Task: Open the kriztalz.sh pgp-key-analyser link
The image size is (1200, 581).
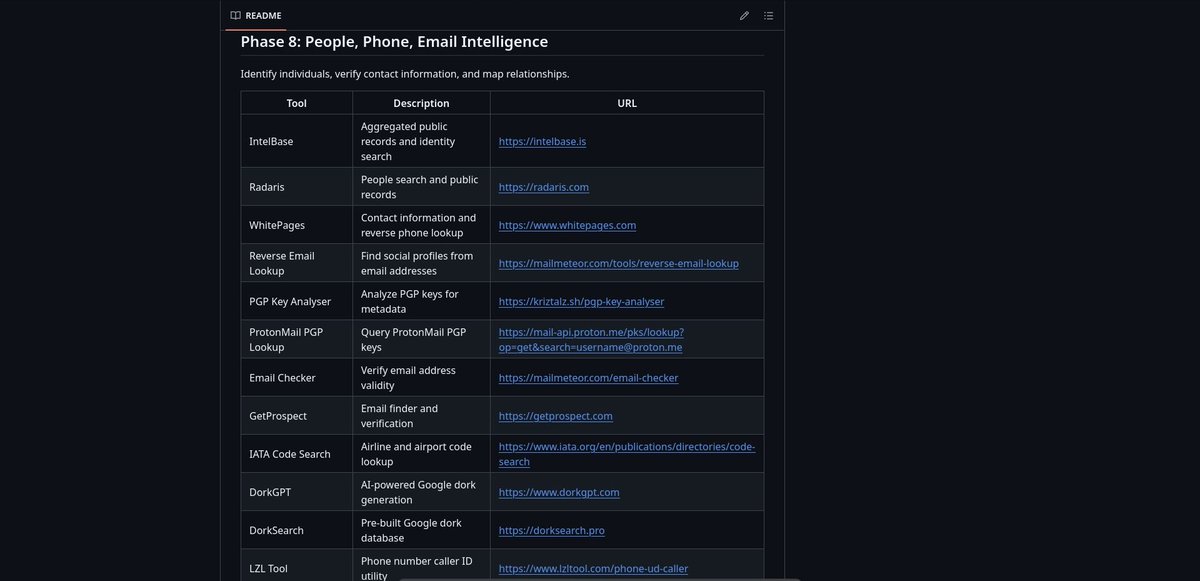Action: tap(581, 301)
